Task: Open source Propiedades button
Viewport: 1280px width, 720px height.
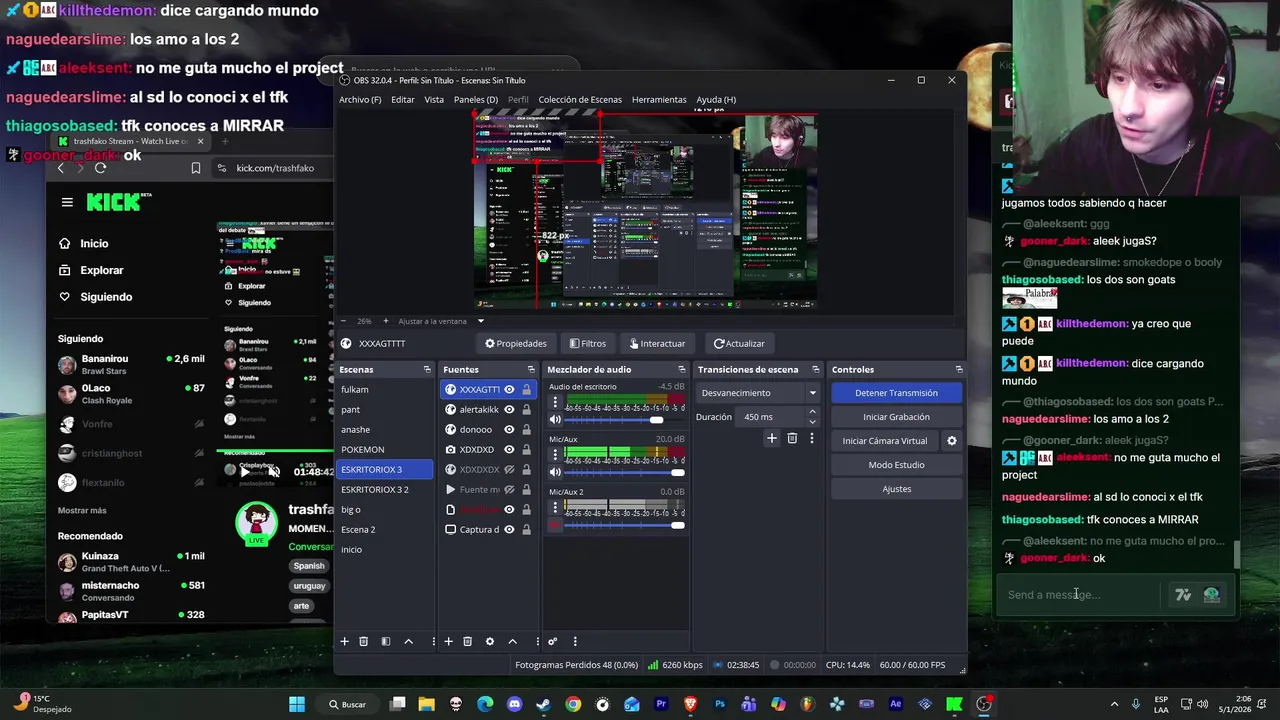Action: (x=516, y=343)
